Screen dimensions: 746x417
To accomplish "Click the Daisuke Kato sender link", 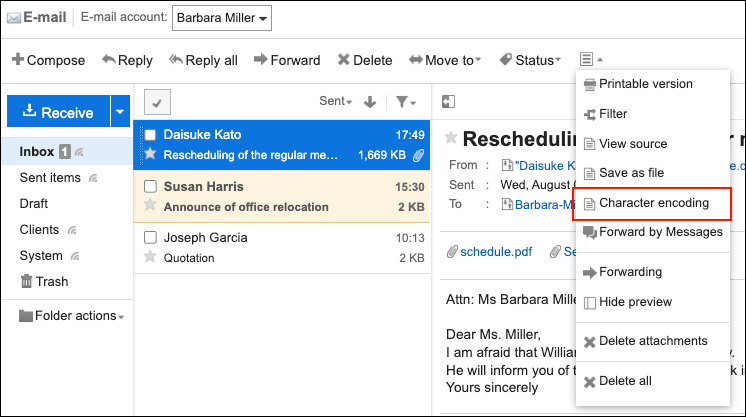I will pyautogui.click(x=545, y=166).
